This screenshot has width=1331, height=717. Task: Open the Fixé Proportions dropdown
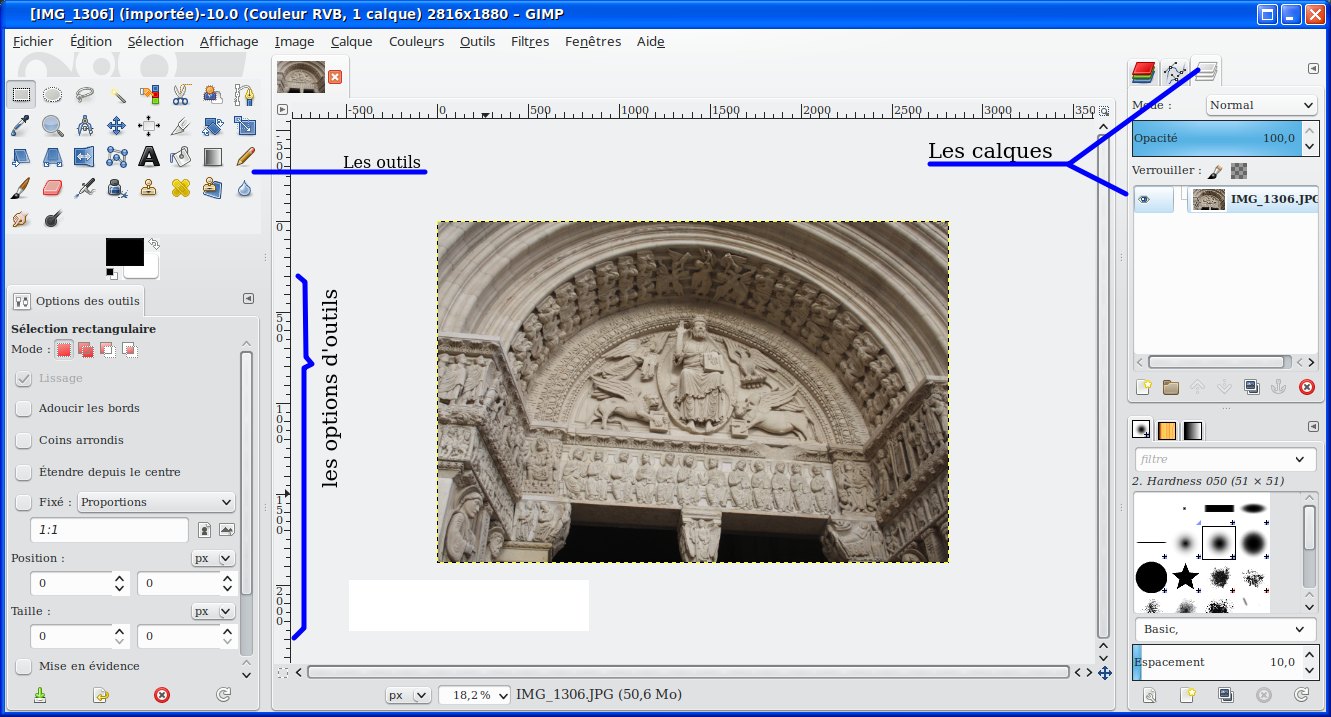pyautogui.click(x=156, y=502)
